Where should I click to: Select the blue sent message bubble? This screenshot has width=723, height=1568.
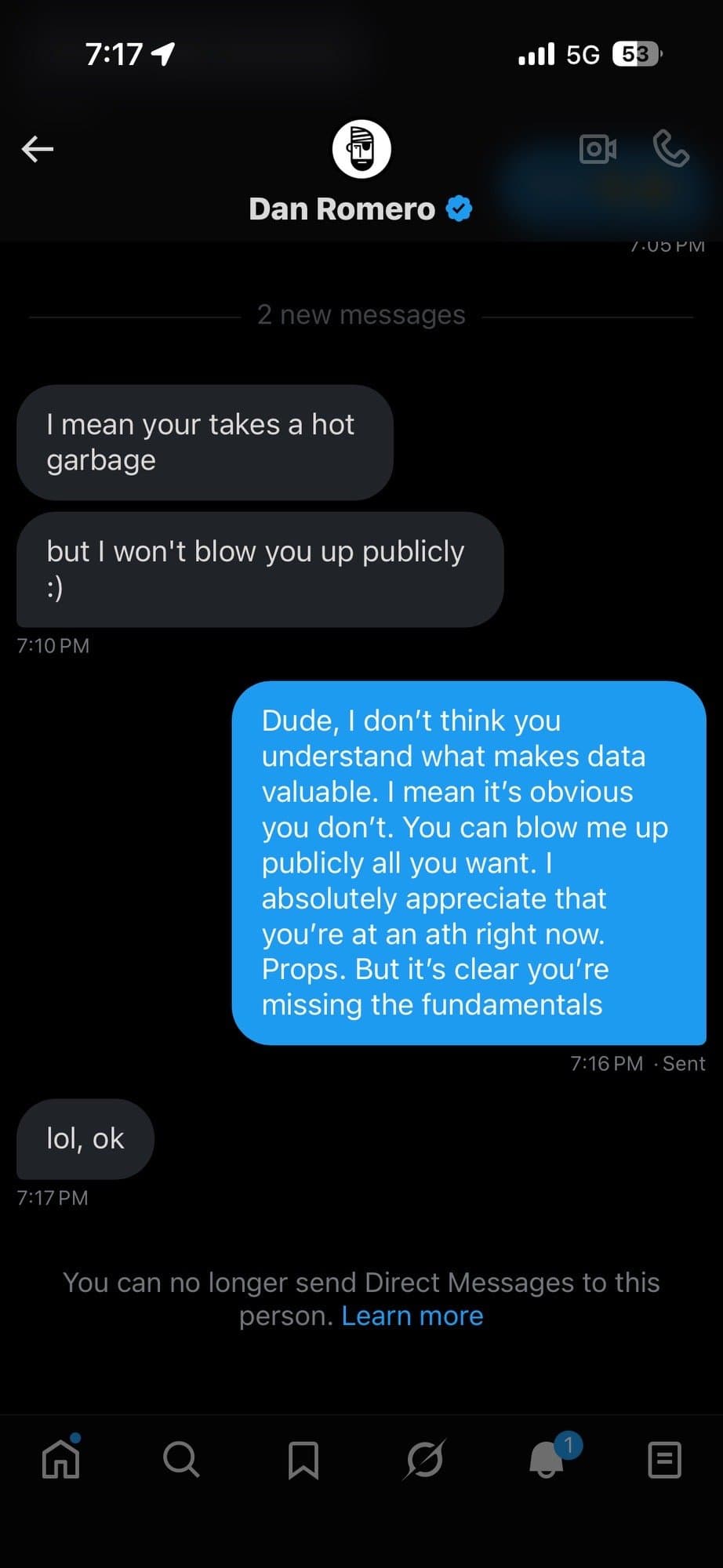point(469,862)
